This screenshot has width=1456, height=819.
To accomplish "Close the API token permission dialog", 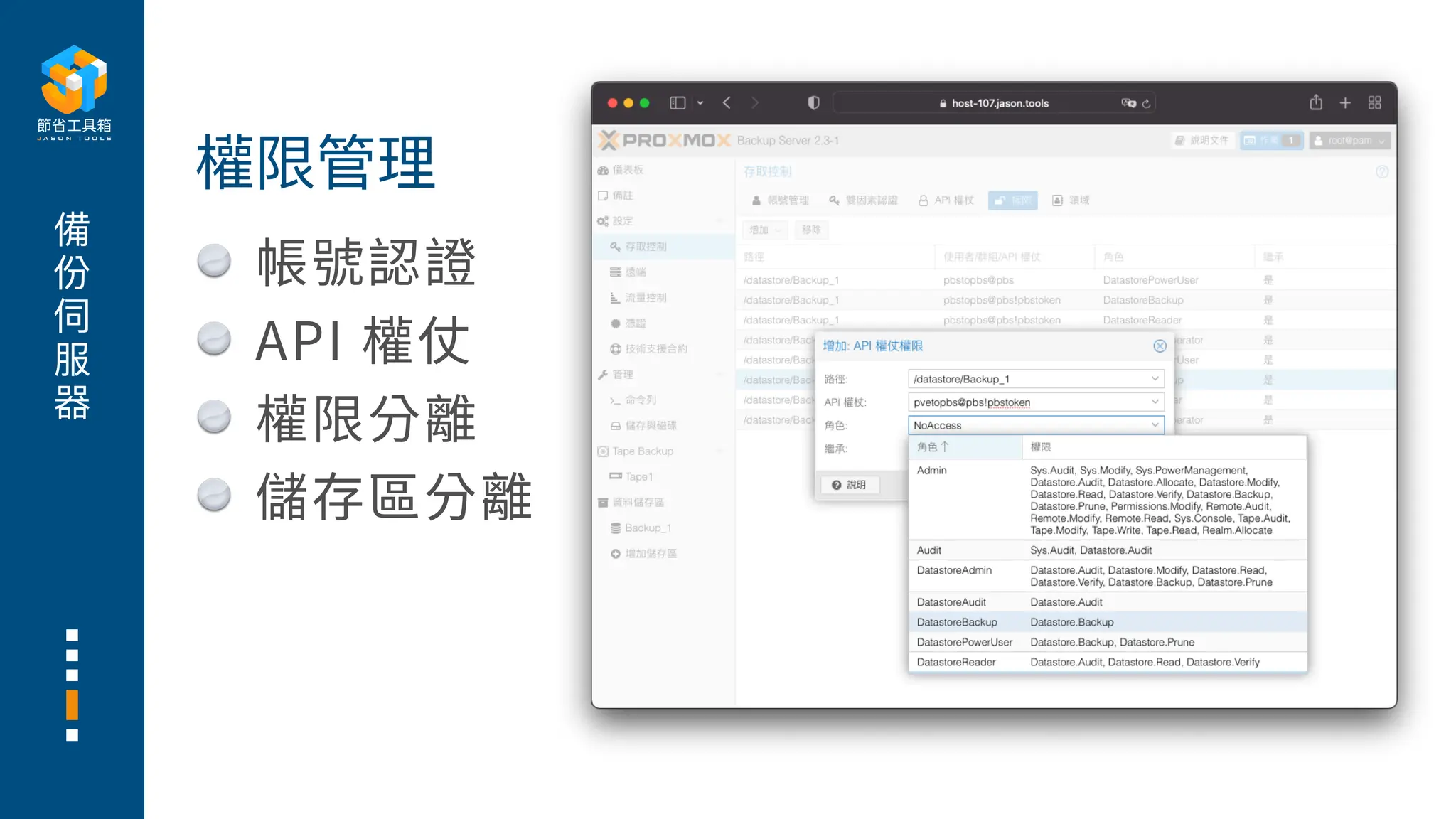I will pyautogui.click(x=1160, y=346).
